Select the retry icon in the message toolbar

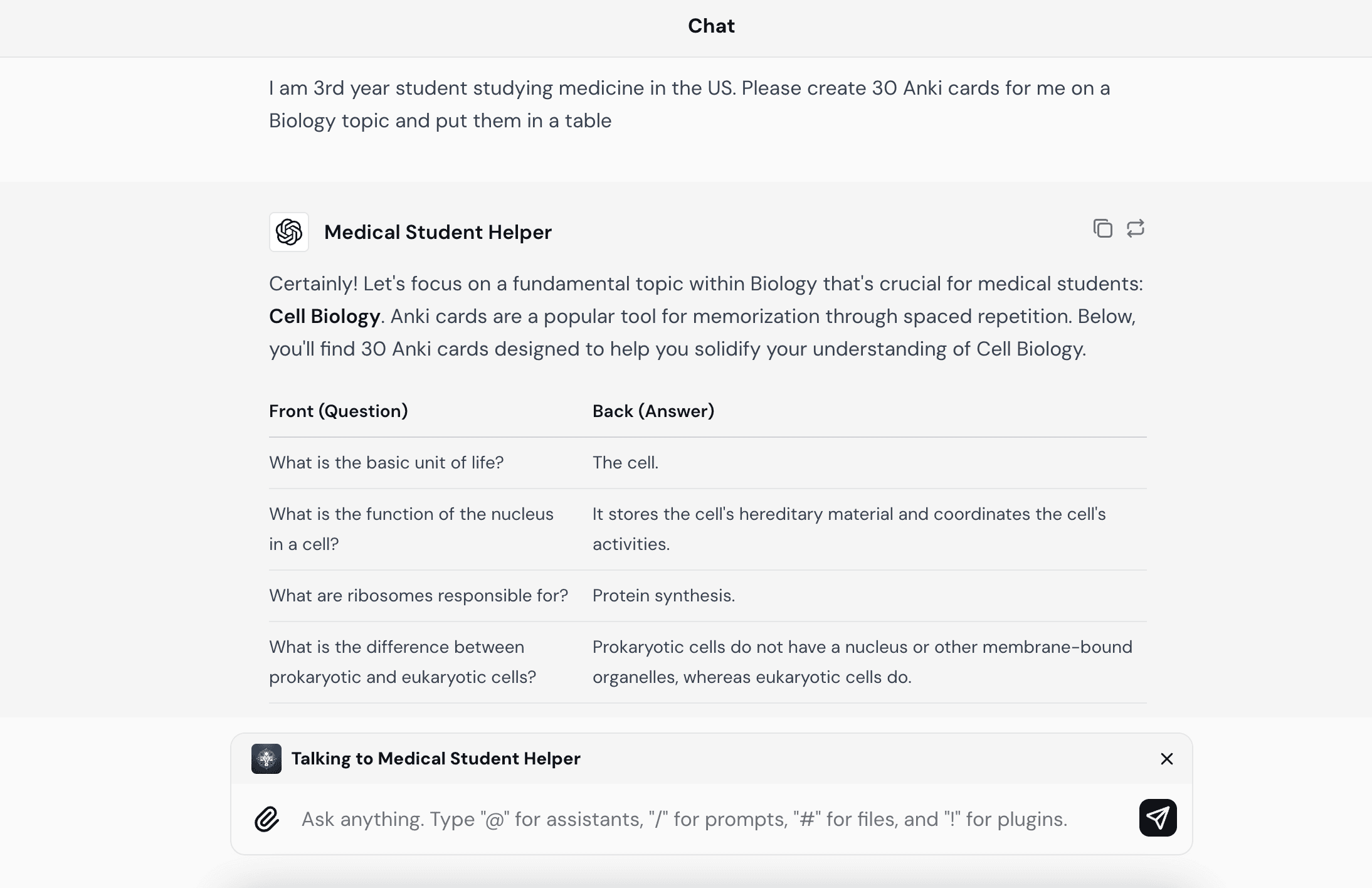click(x=1136, y=228)
